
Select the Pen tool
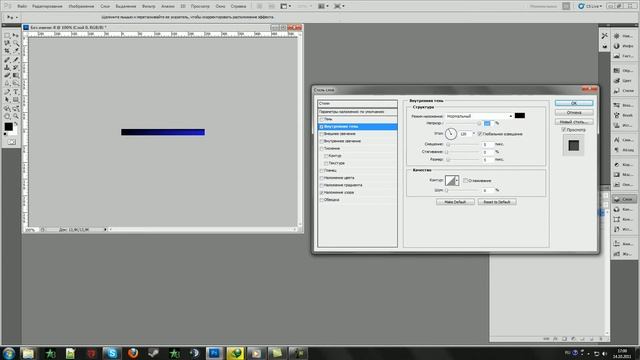(x=7, y=92)
